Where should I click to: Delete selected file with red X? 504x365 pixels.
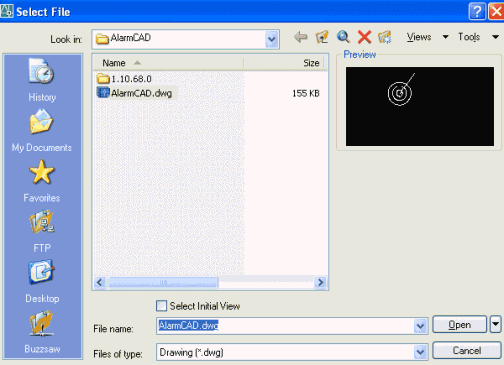364,37
